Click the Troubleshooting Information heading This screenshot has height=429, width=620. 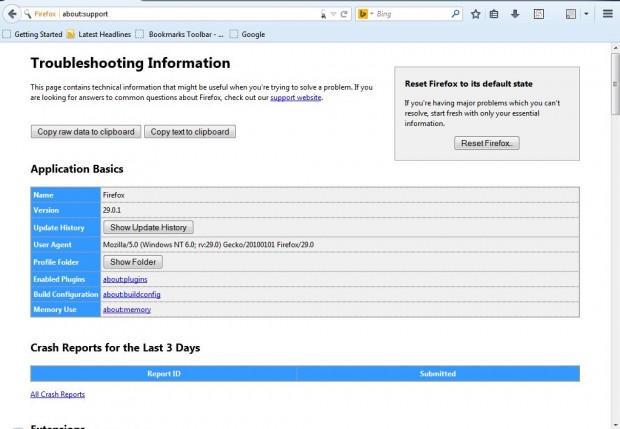(130, 63)
